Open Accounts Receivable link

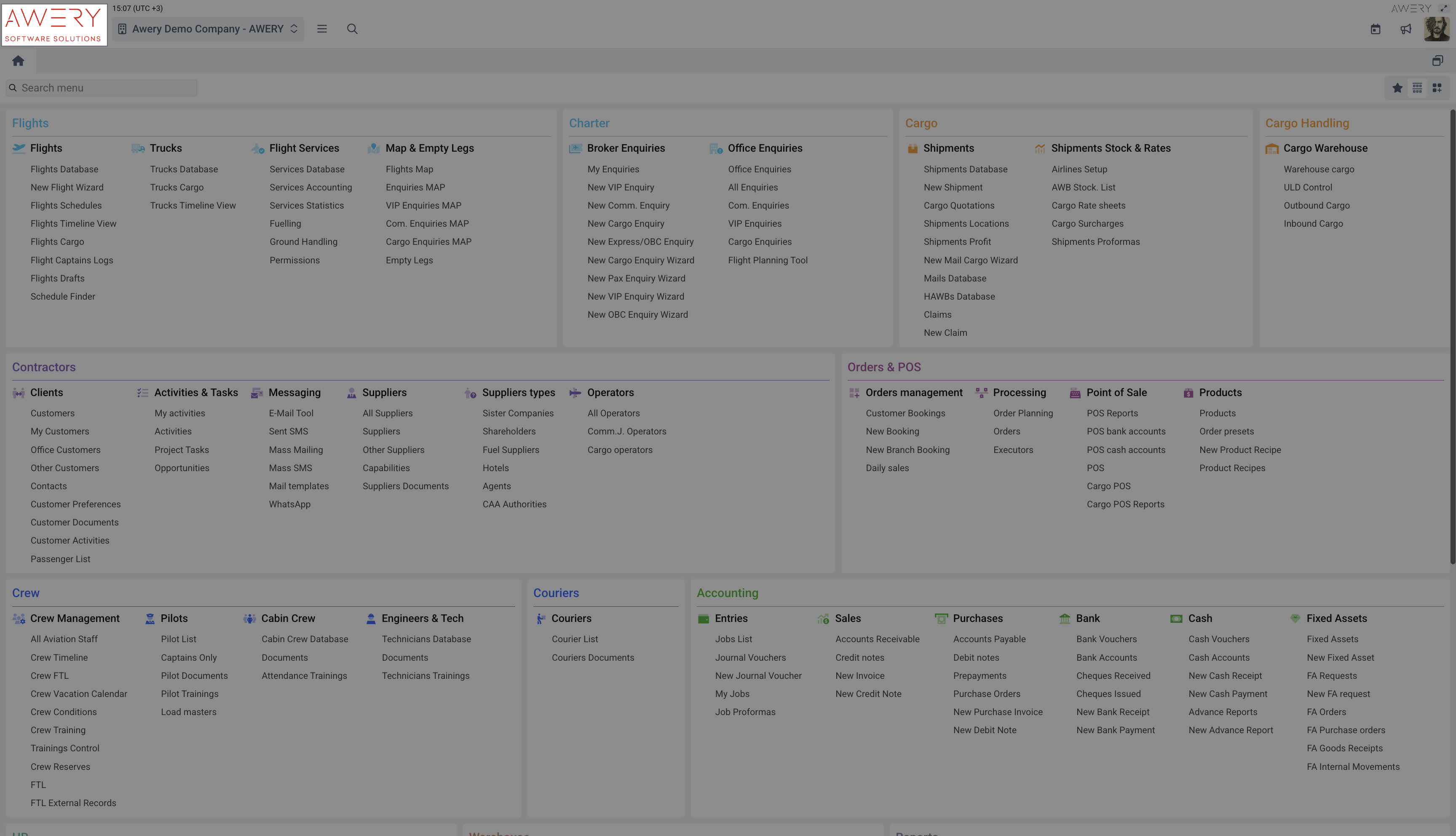click(877, 639)
